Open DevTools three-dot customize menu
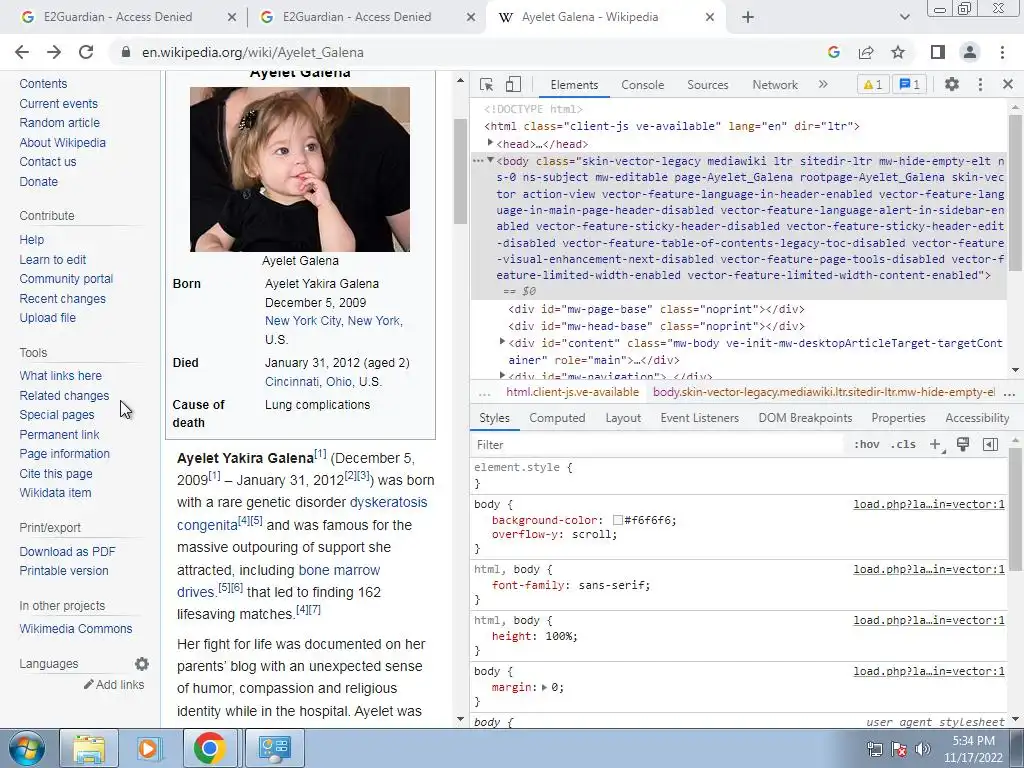 [x=980, y=84]
